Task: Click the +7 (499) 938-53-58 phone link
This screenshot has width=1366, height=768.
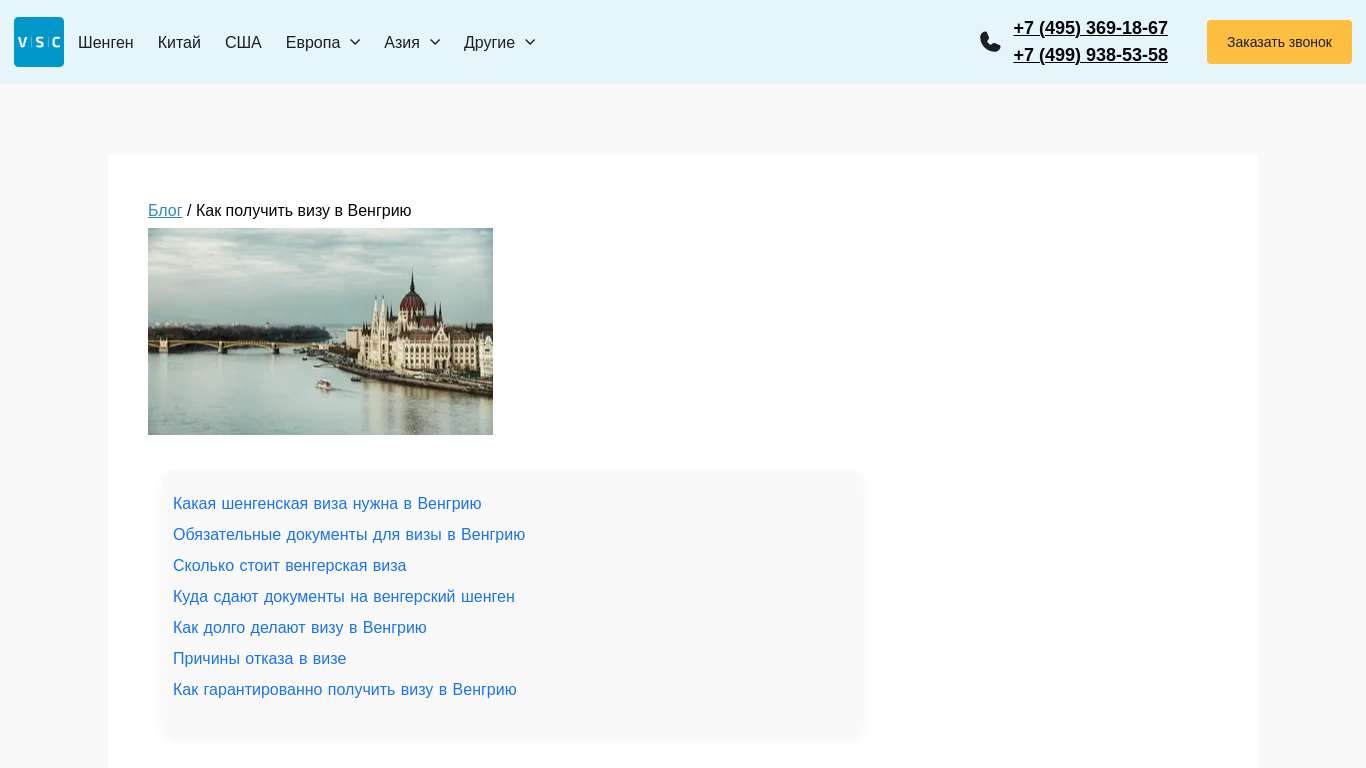Action: coord(1090,55)
